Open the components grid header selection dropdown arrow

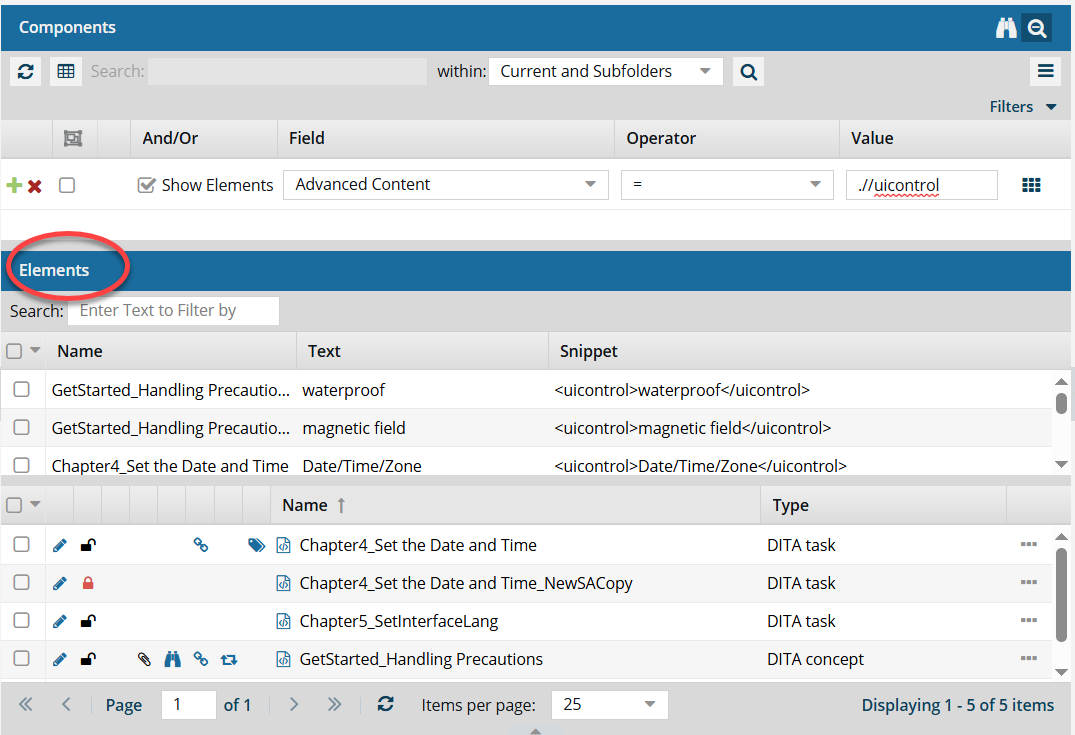pyautogui.click(x=35, y=505)
